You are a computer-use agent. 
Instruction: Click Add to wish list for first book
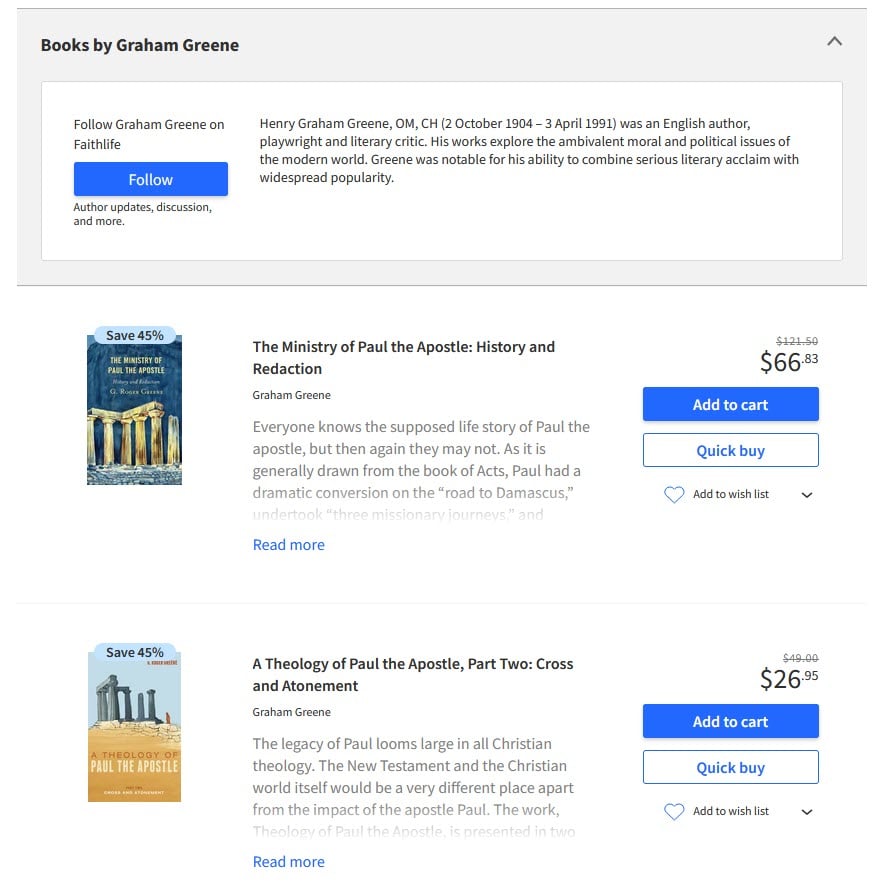click(731, 494)
